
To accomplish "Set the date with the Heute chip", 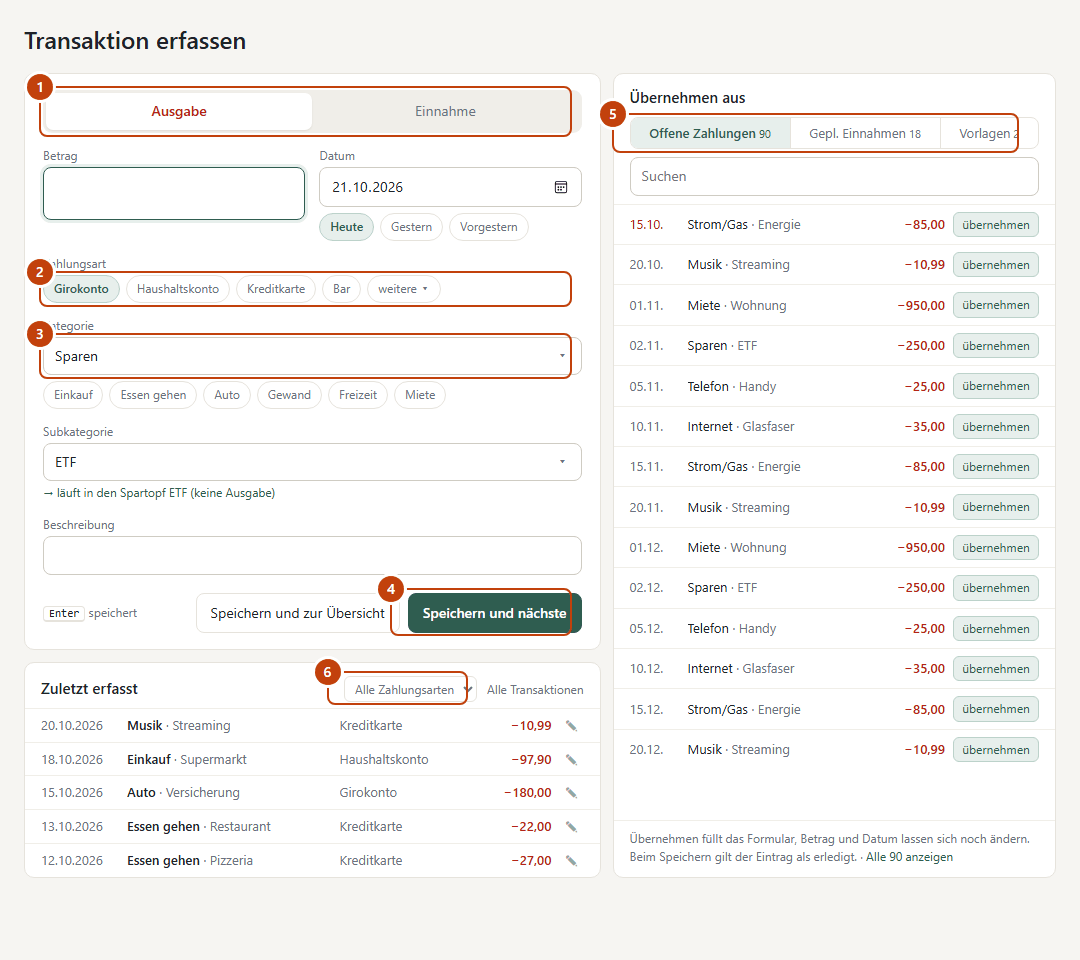I will [346, 227].
